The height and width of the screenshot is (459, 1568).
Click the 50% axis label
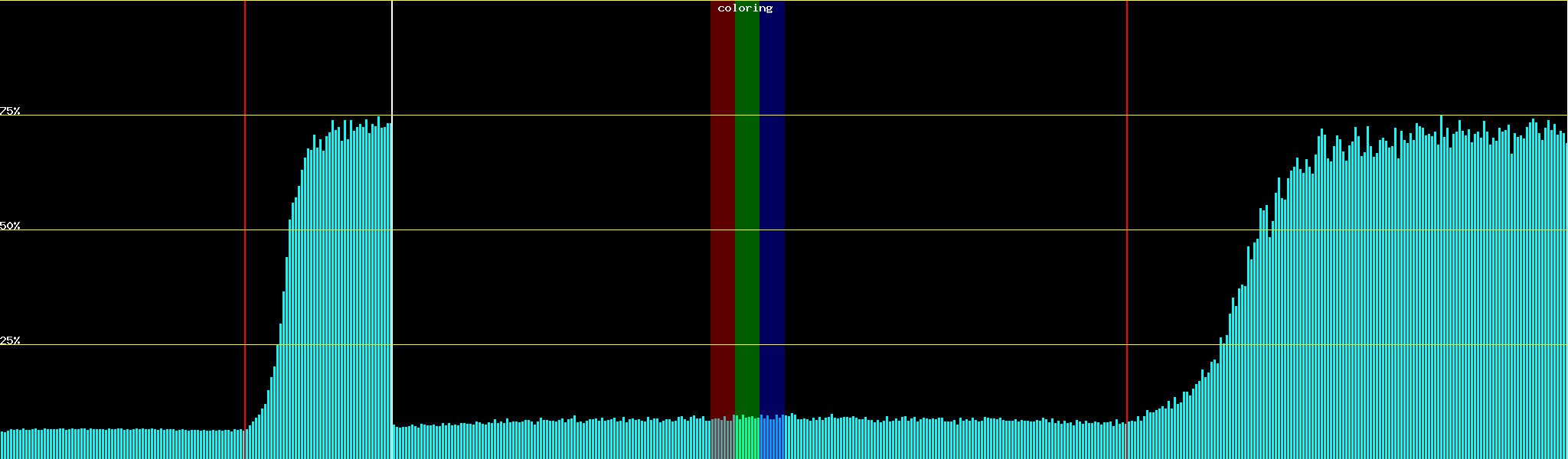(10, 226)
